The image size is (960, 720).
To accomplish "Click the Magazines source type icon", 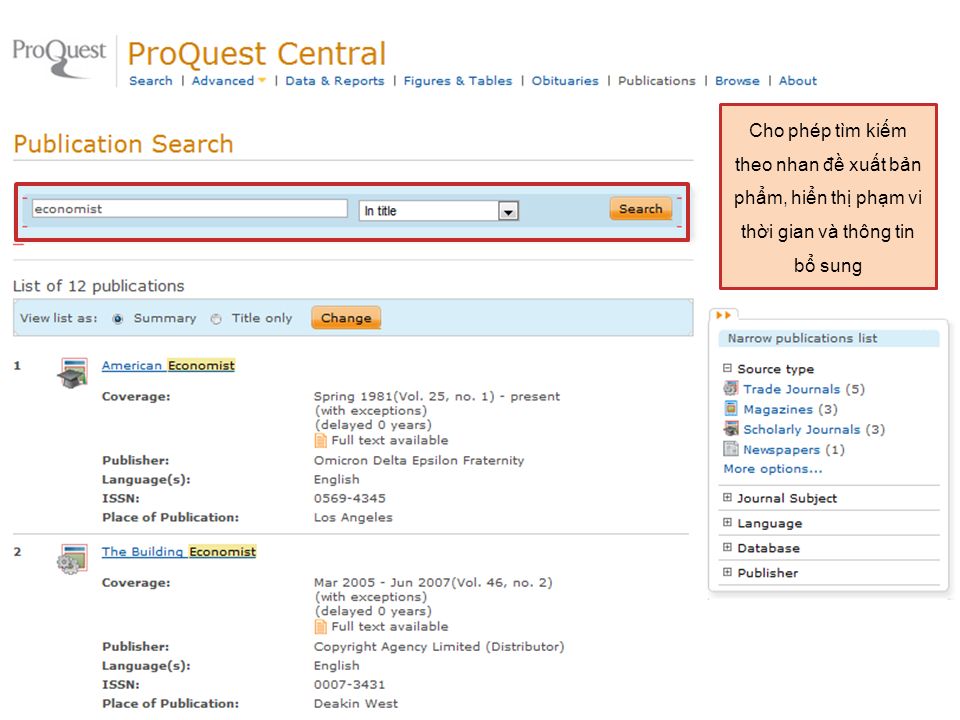I will click(730, 408).
